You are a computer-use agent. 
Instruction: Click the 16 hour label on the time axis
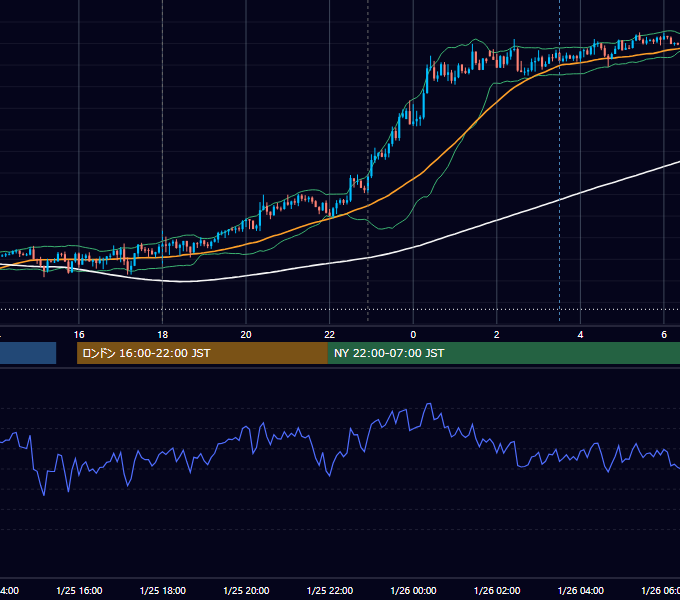(79, 335)
